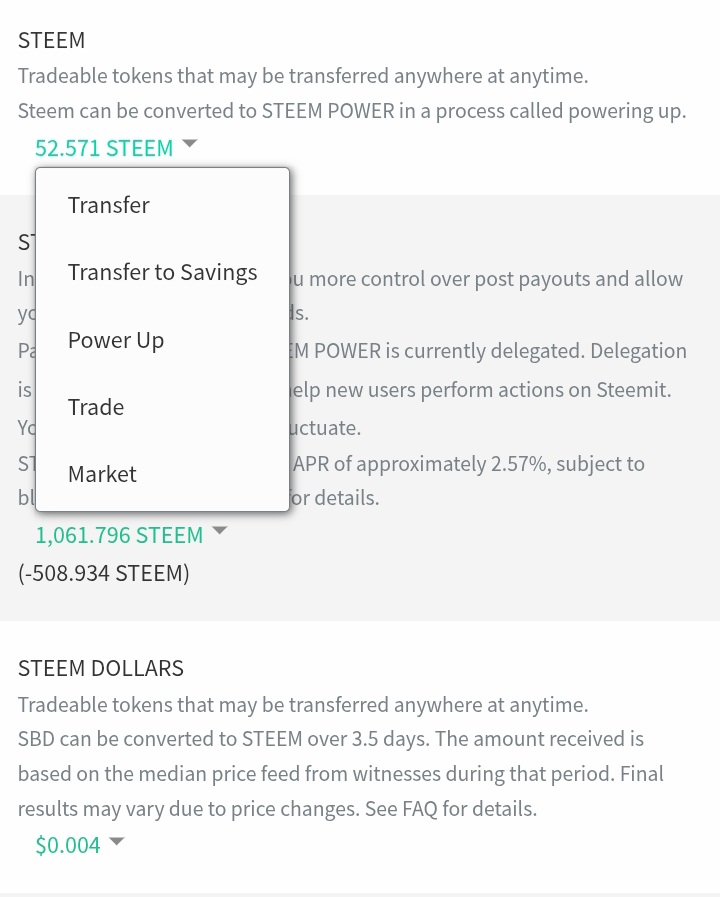Click the 'See FAQ for details' text
Viewport: 720px width, 897px height.
(451, 809)
